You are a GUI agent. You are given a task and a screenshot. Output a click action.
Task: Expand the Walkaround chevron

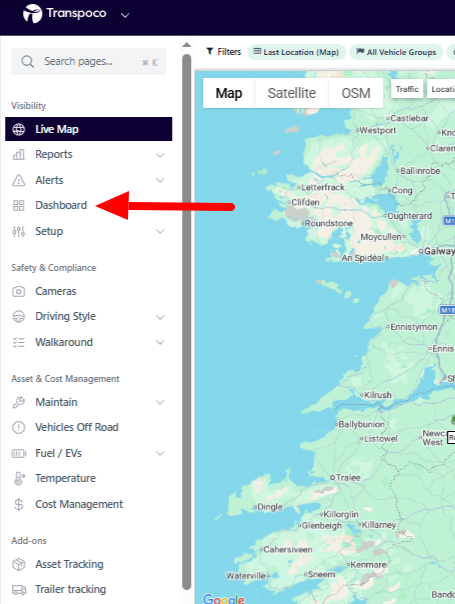[160, 342]
